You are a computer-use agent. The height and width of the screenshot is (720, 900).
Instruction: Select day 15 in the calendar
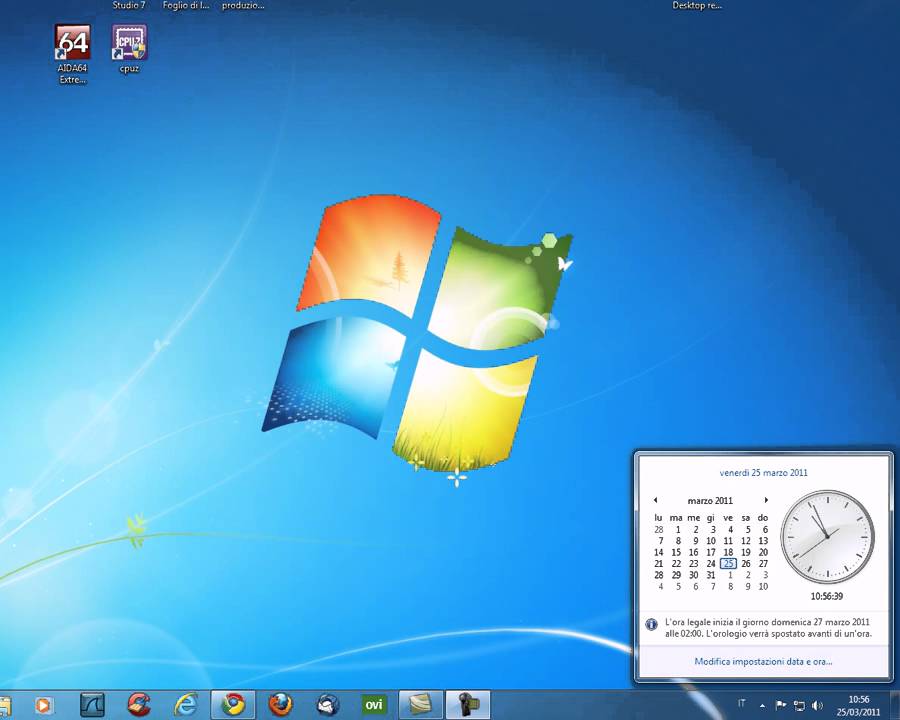pyautogui.click(x=676, y=552)
